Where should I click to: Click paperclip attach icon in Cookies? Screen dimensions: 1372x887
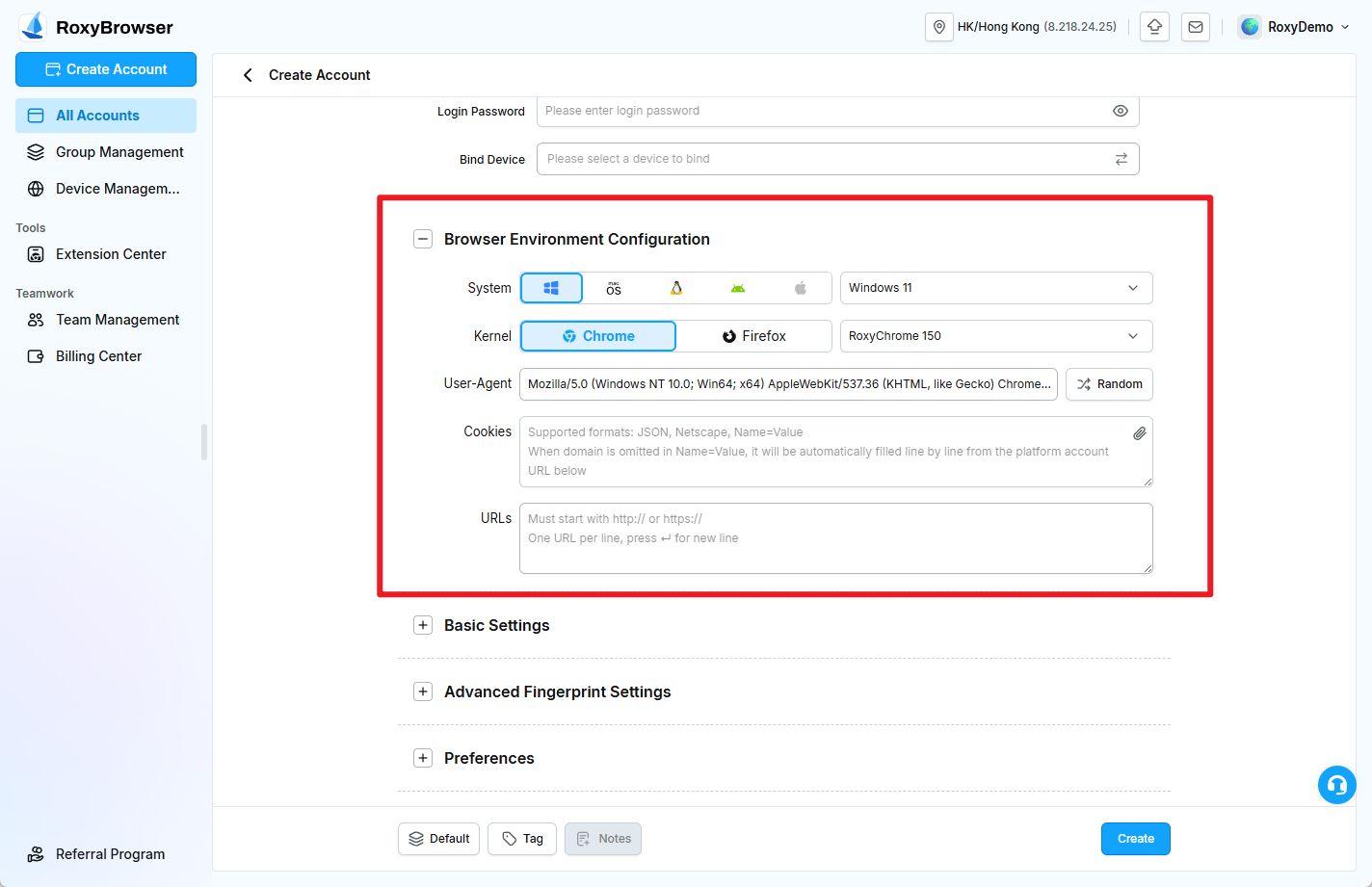pyautogui.click(x=1139, y=433)
